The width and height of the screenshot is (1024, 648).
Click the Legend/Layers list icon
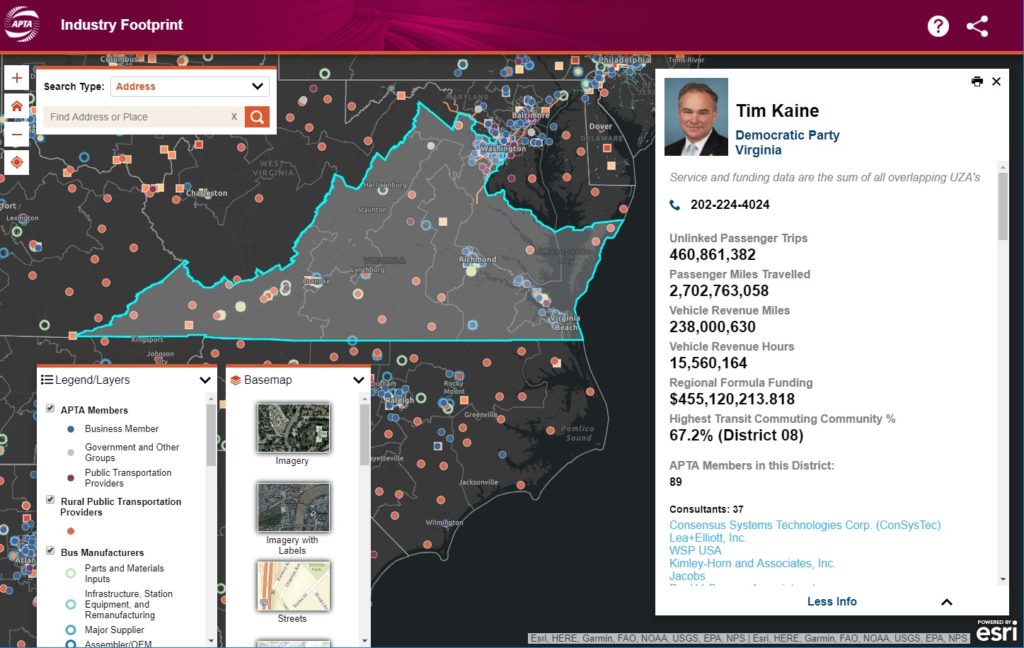[47, 380]
